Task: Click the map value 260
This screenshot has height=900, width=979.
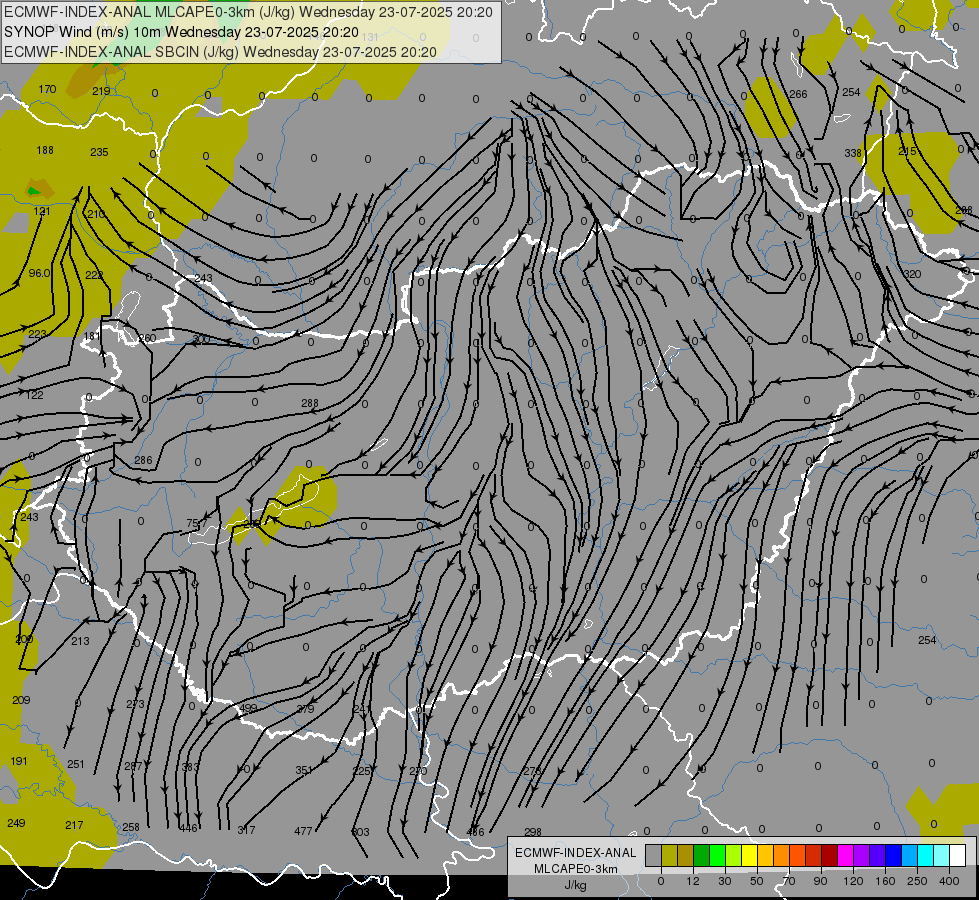Action: coord(147,338)
